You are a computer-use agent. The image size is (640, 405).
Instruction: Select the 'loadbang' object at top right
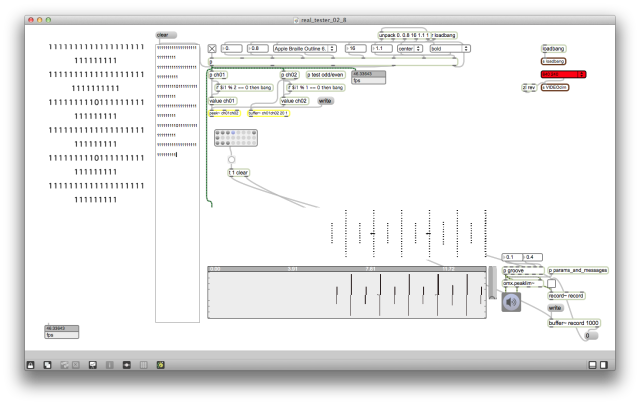coord(553,49)
